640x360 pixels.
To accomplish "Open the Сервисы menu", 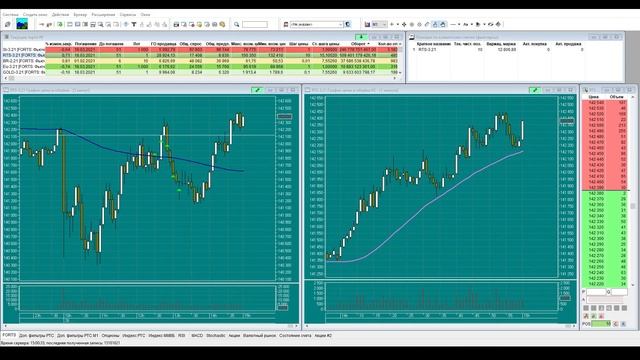I will [x=128, y=15].
